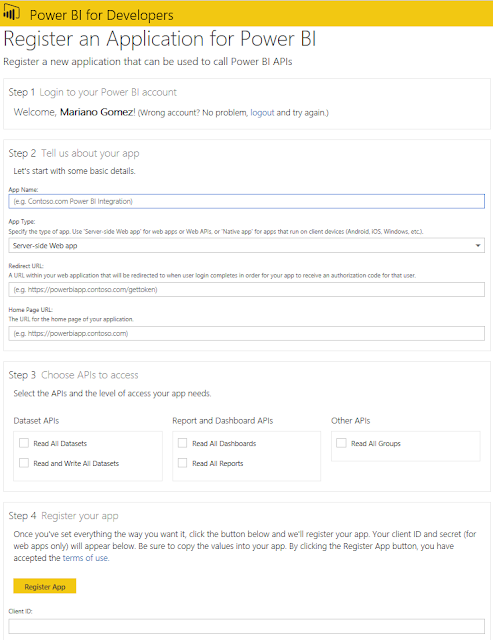Viewport: 493px width, 640px height.
Task: Open the App Type dropdown arrow
Action: tap(477, 246)
